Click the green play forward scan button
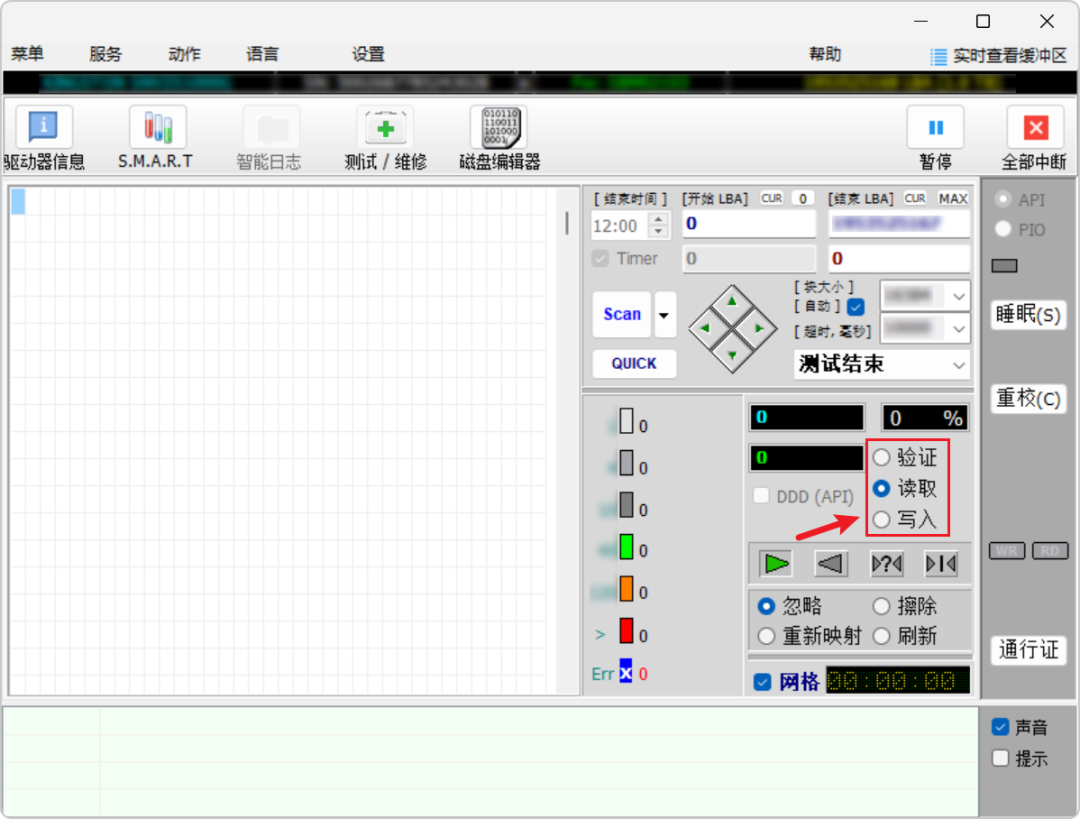Viewport: 1080px width, 819px height. (776, 564)
